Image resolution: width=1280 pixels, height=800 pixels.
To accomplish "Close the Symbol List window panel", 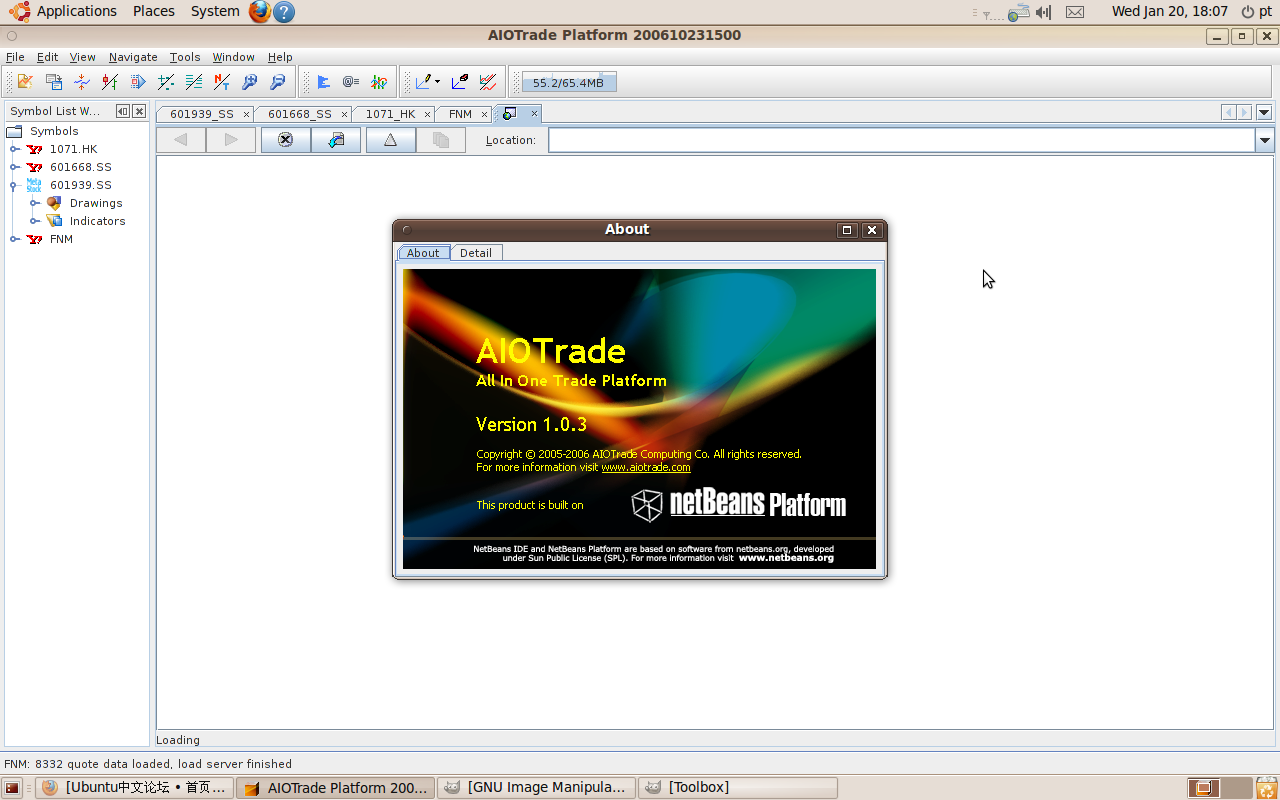I will tap(139, 111).
